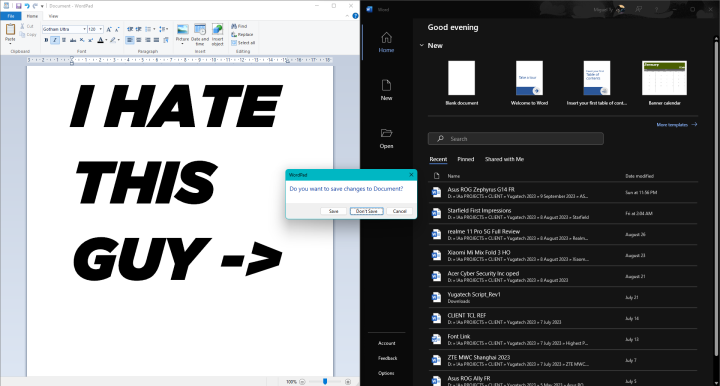The width and height of the screenshot is (720, 386).
Task: Open WordPad Help question mark icon
Action: (355, 16)
